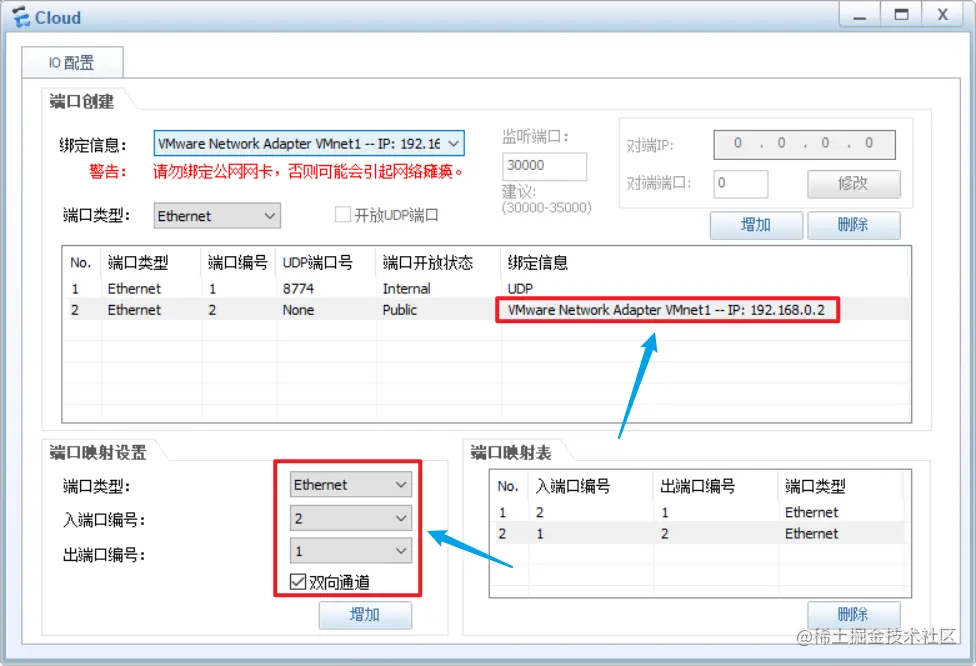Maximize the Cloud window

[901, 15]
